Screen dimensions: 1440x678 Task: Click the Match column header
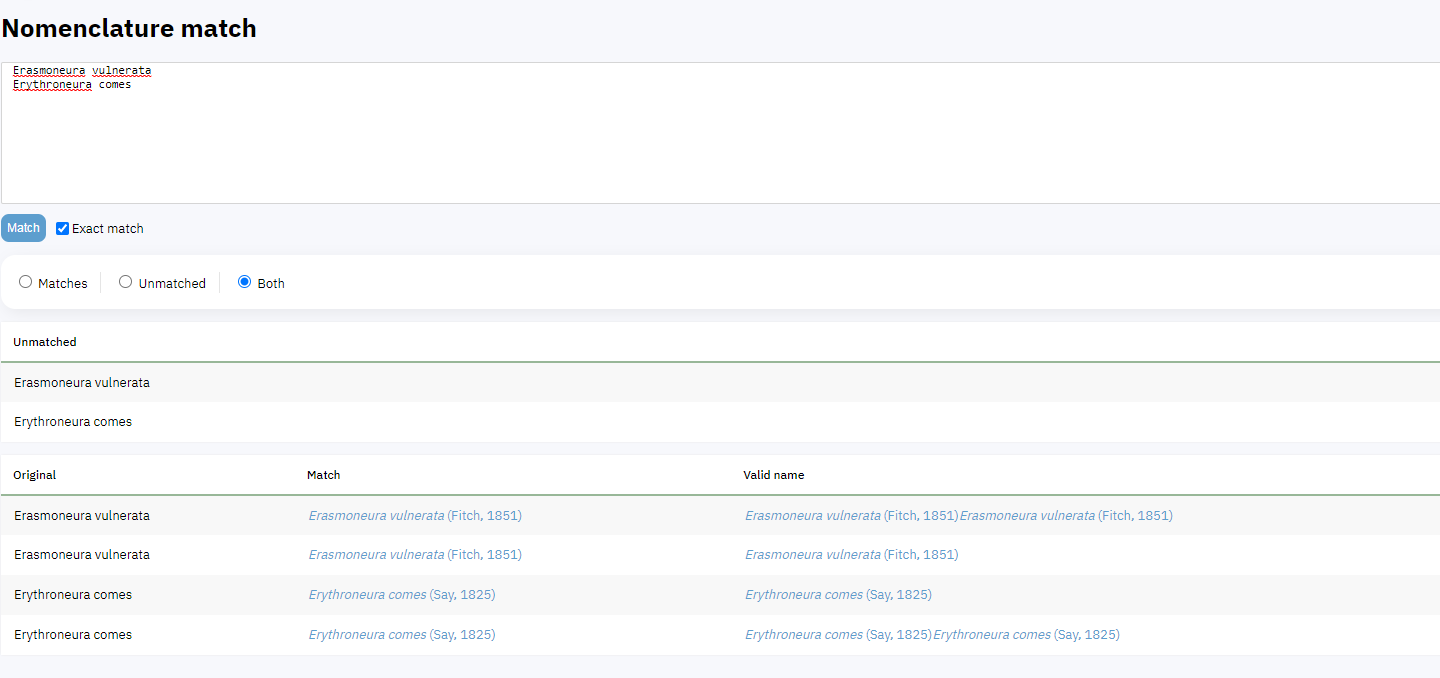[324, 475]
